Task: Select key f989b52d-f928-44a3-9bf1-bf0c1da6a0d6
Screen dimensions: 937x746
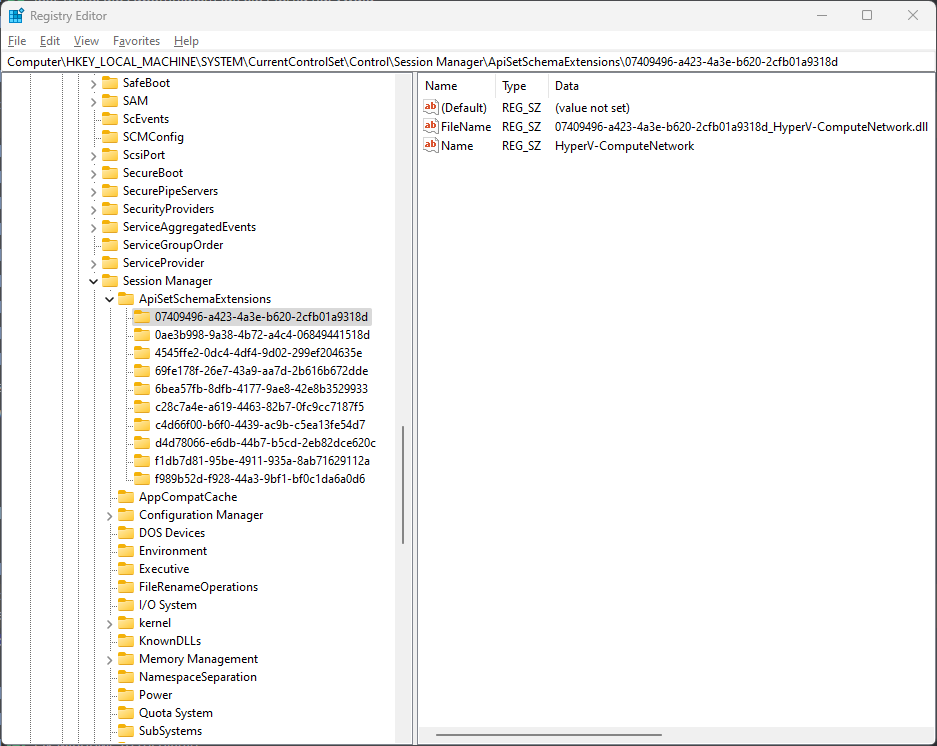Action: (259, 479)
